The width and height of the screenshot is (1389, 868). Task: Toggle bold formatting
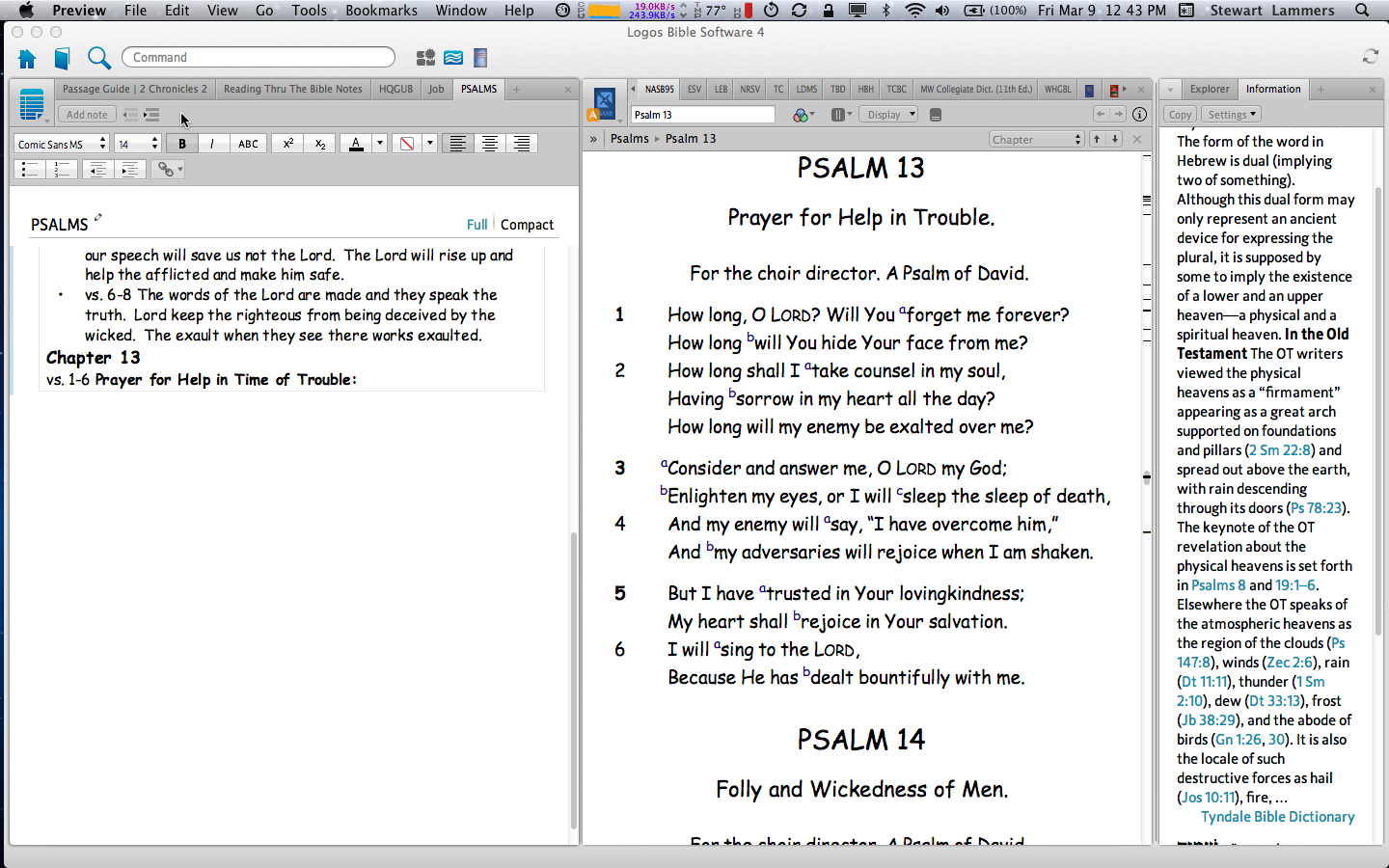[x=181, y=144]
